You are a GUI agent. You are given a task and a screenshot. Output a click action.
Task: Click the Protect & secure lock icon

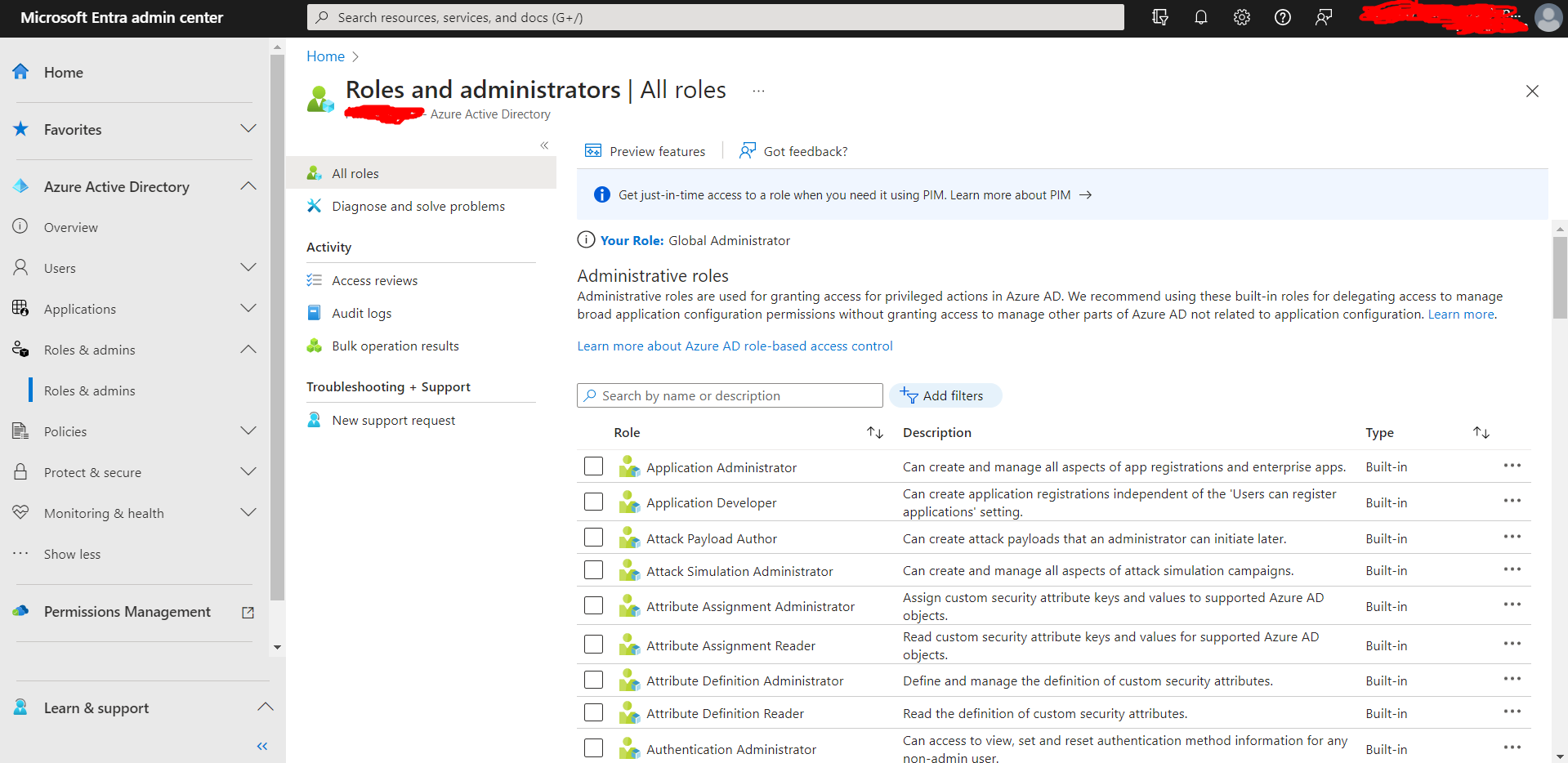(20, 471)
